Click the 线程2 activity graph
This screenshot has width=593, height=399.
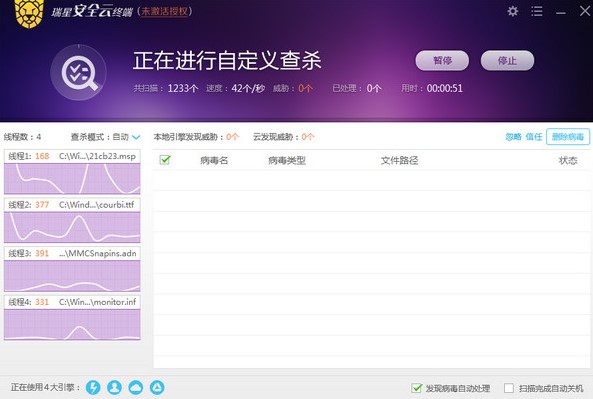coord(72,227)
